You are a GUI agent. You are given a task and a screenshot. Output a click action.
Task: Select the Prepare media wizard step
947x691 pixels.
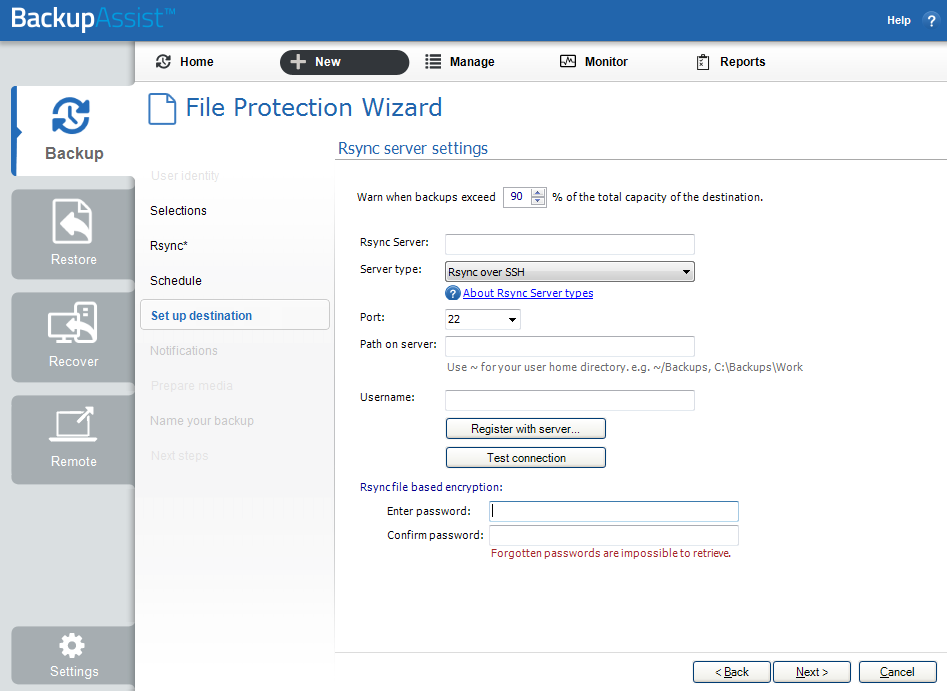coord(191,386)
